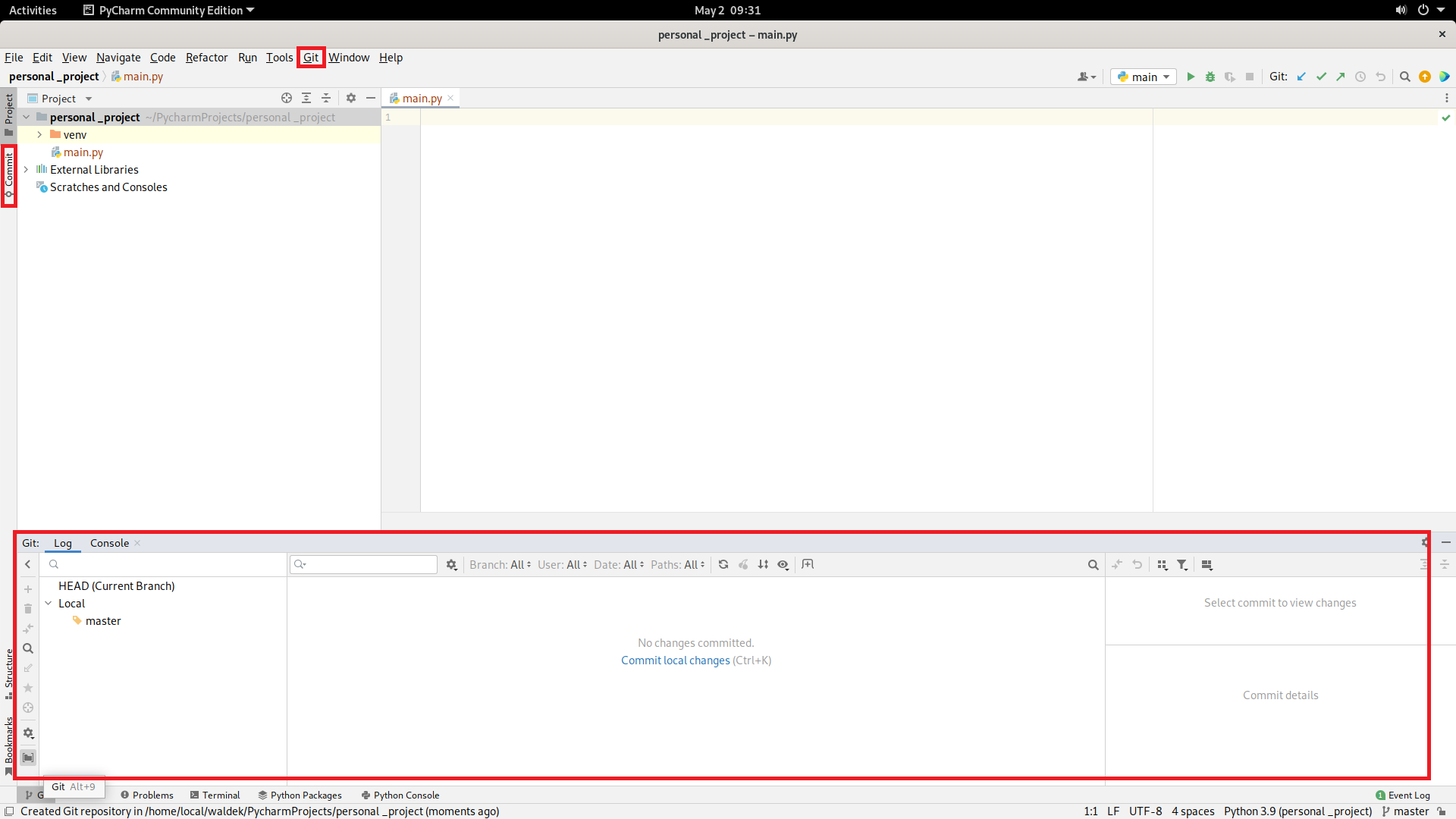Open the Navigate menu
Viewport: 1456px width, 819px height.
118,57
